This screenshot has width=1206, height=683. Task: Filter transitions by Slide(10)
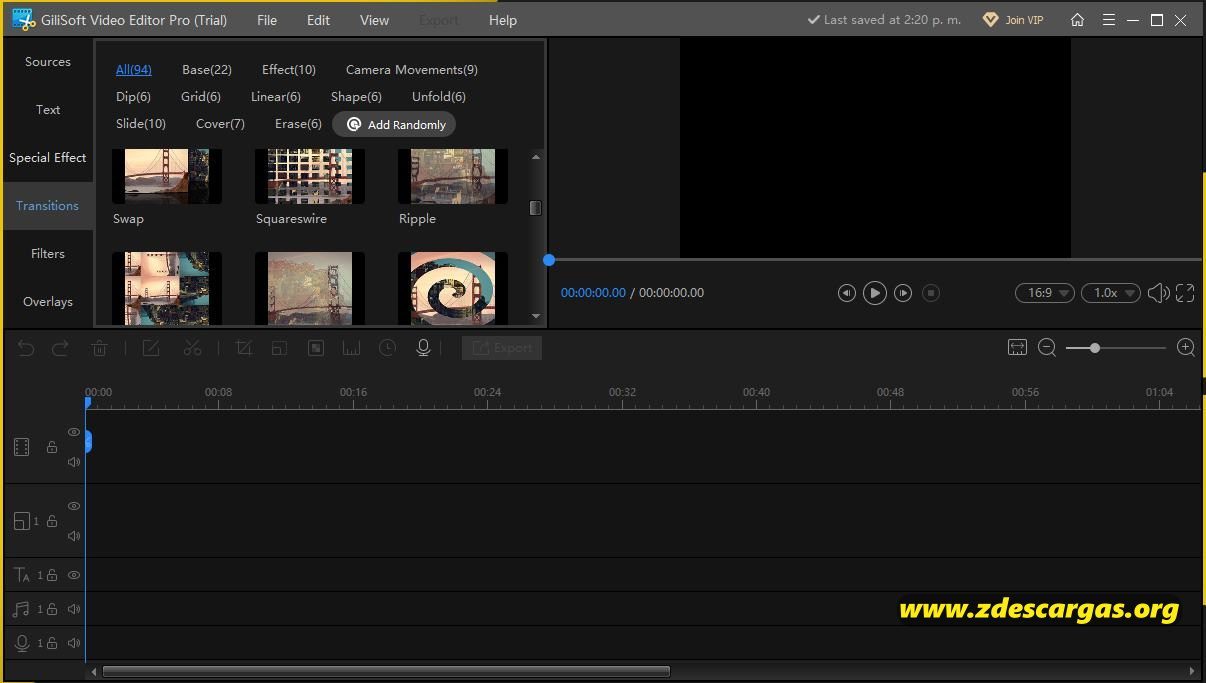(141, 124)
